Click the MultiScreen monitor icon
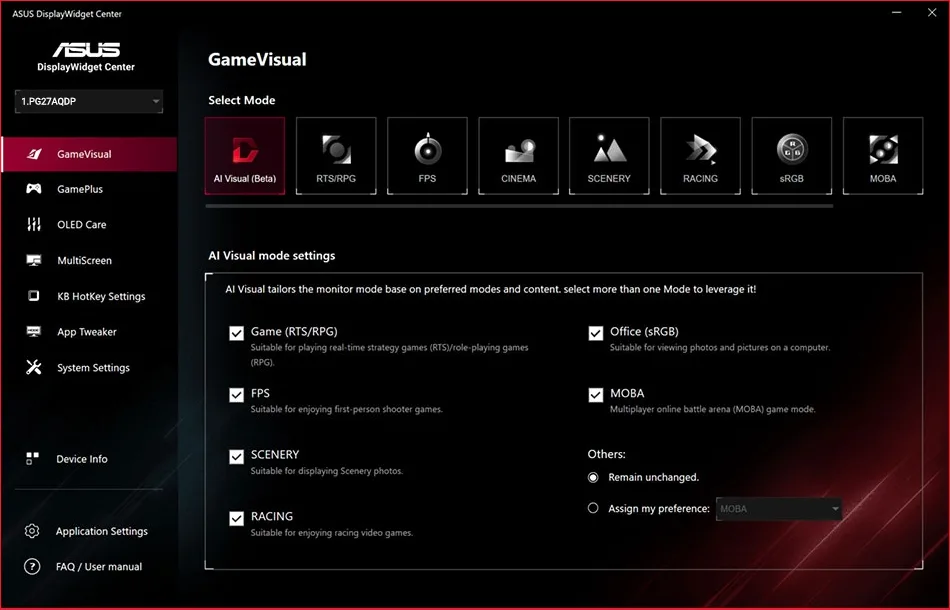This screenshot has width=950, height=610. click(34, 260)
